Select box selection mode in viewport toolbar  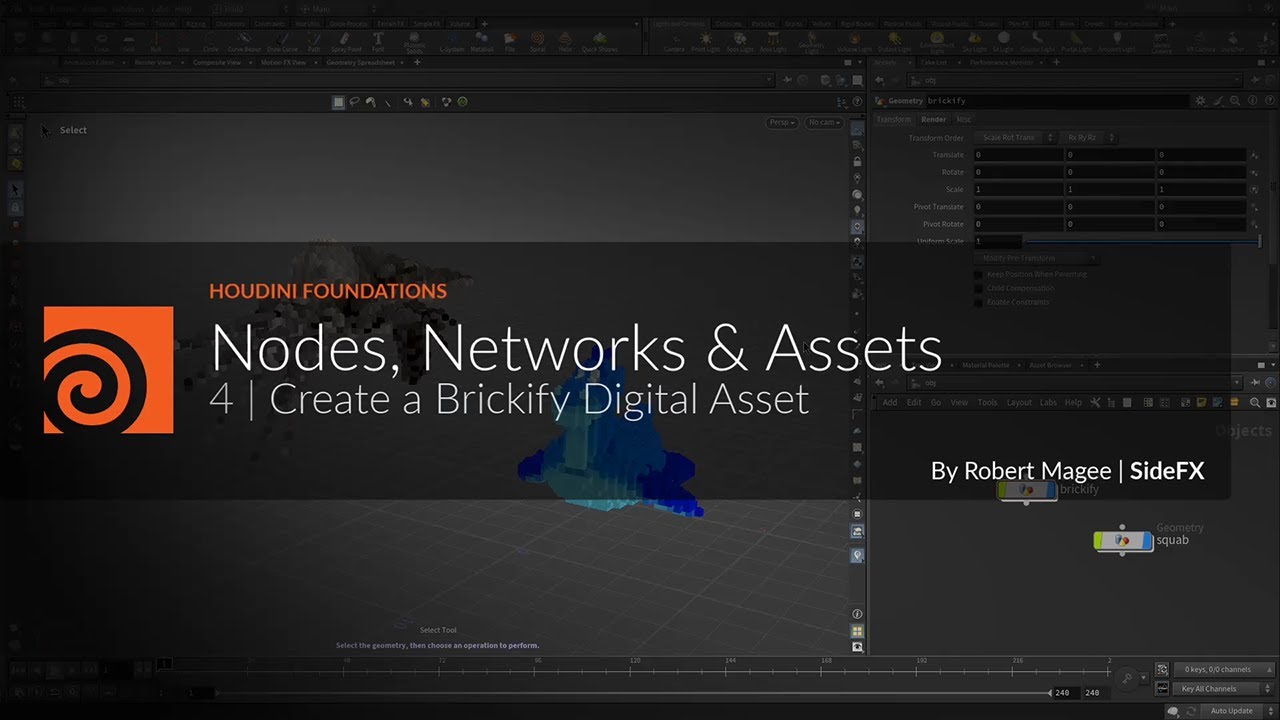339,101
